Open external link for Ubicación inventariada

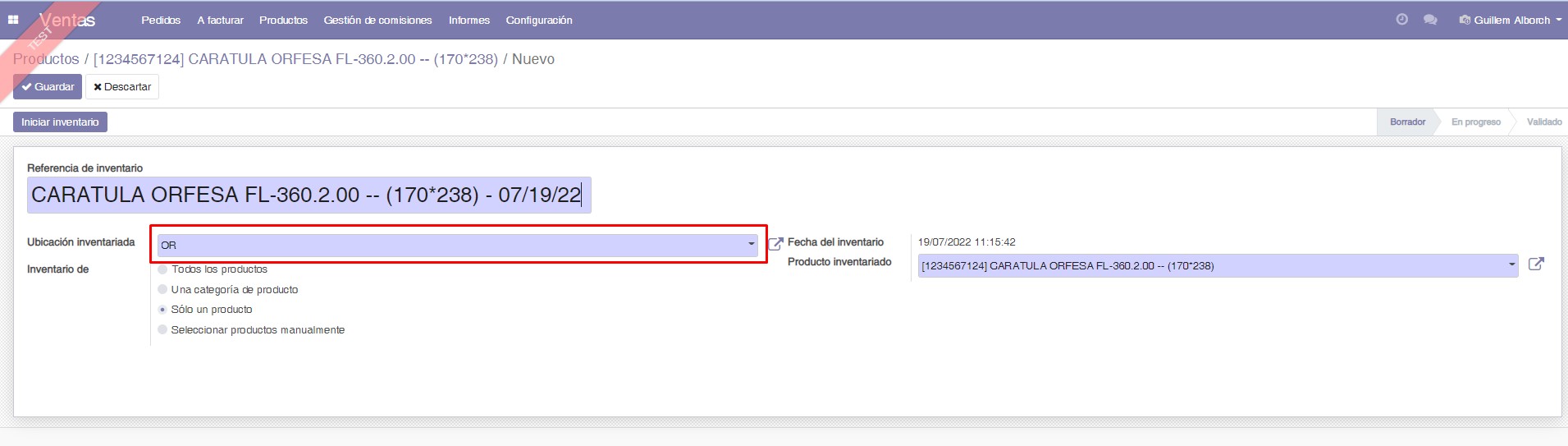(775, 244)
